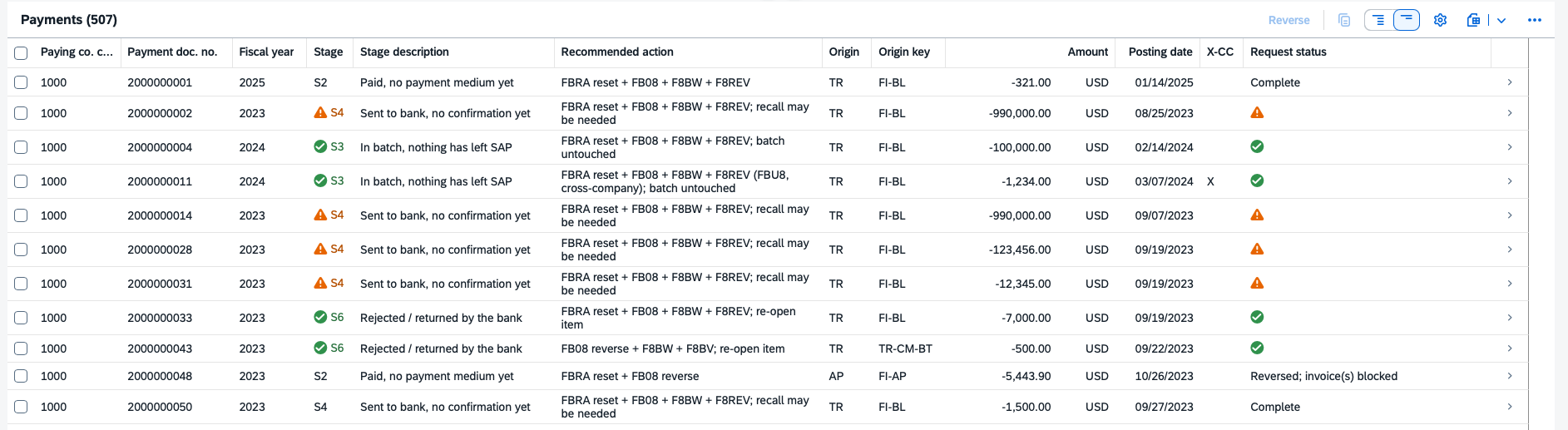Open the overflow menu (three dots)

point(1535,20)
